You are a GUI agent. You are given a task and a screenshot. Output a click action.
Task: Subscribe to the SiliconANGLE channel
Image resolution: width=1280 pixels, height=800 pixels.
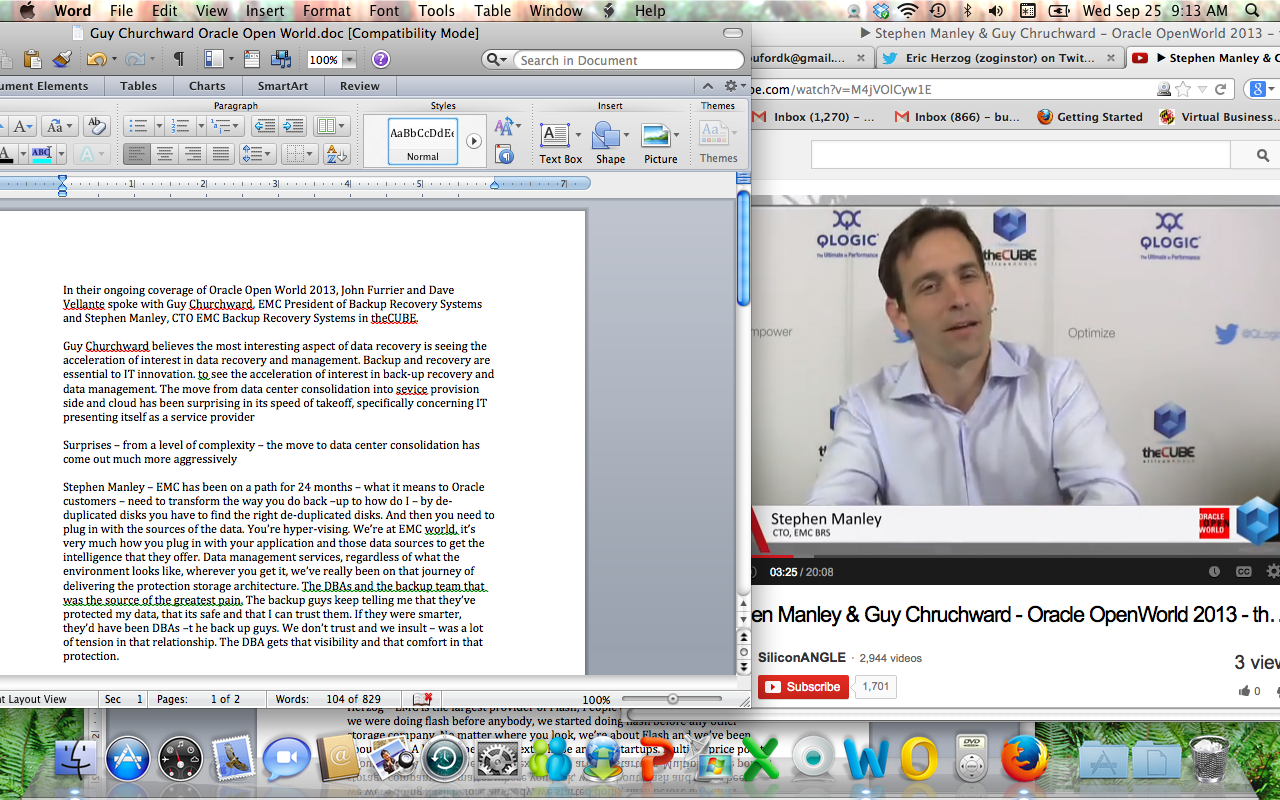803,687
